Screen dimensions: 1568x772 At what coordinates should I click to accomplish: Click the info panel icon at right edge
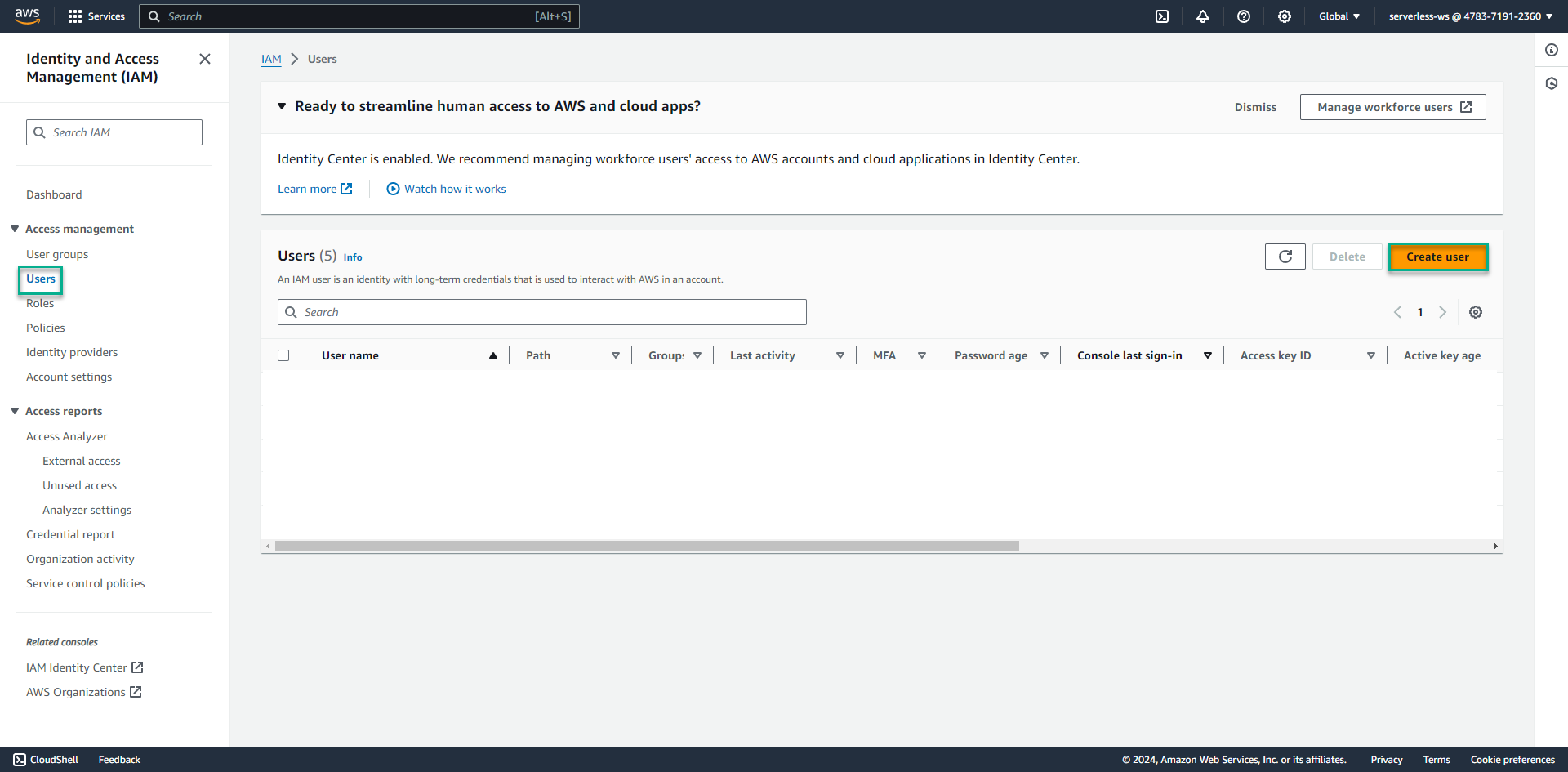1552,50
